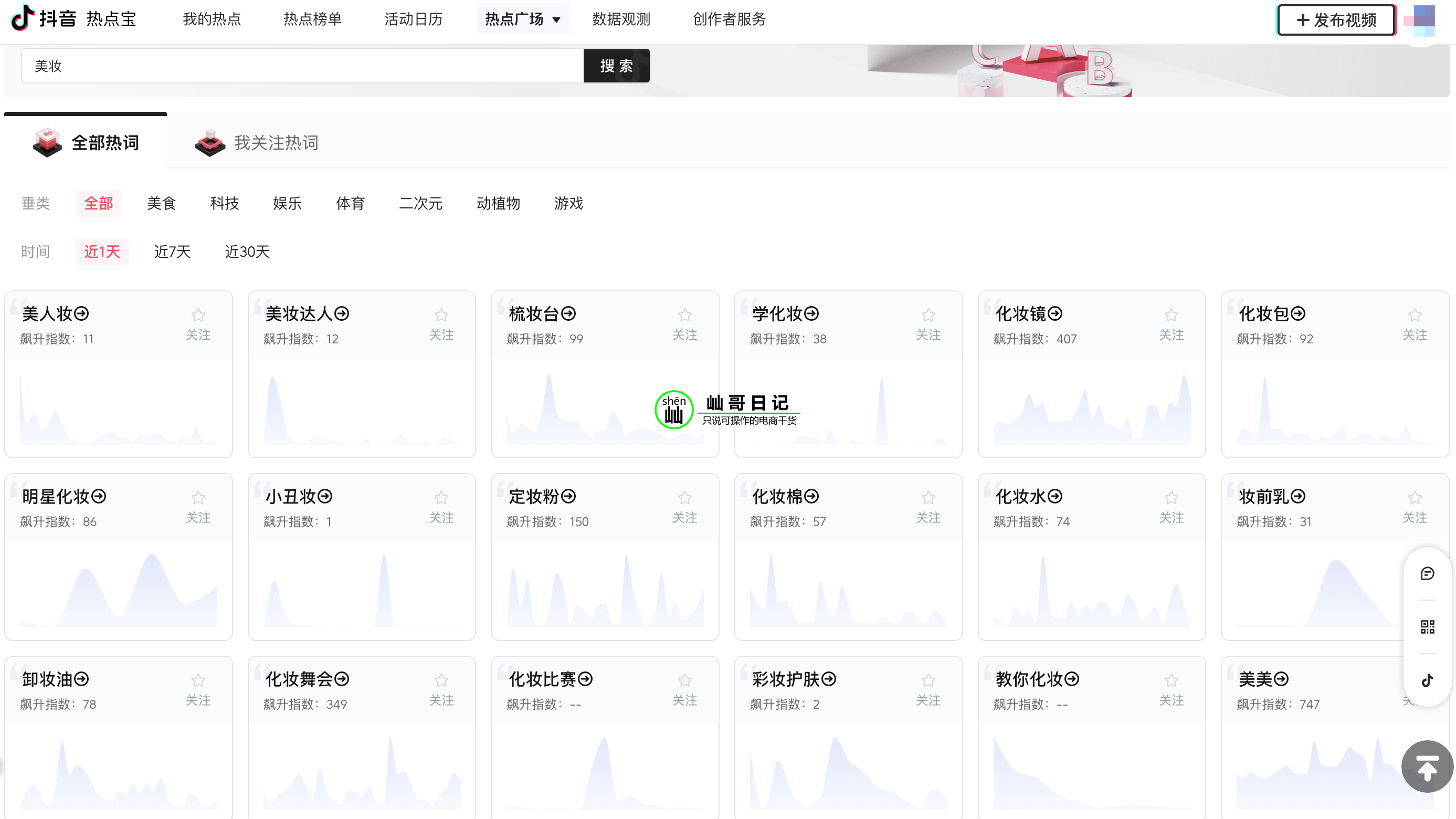
Task: Toggle the 关注 star for 化妆舞会
Action: pos(441,680)
